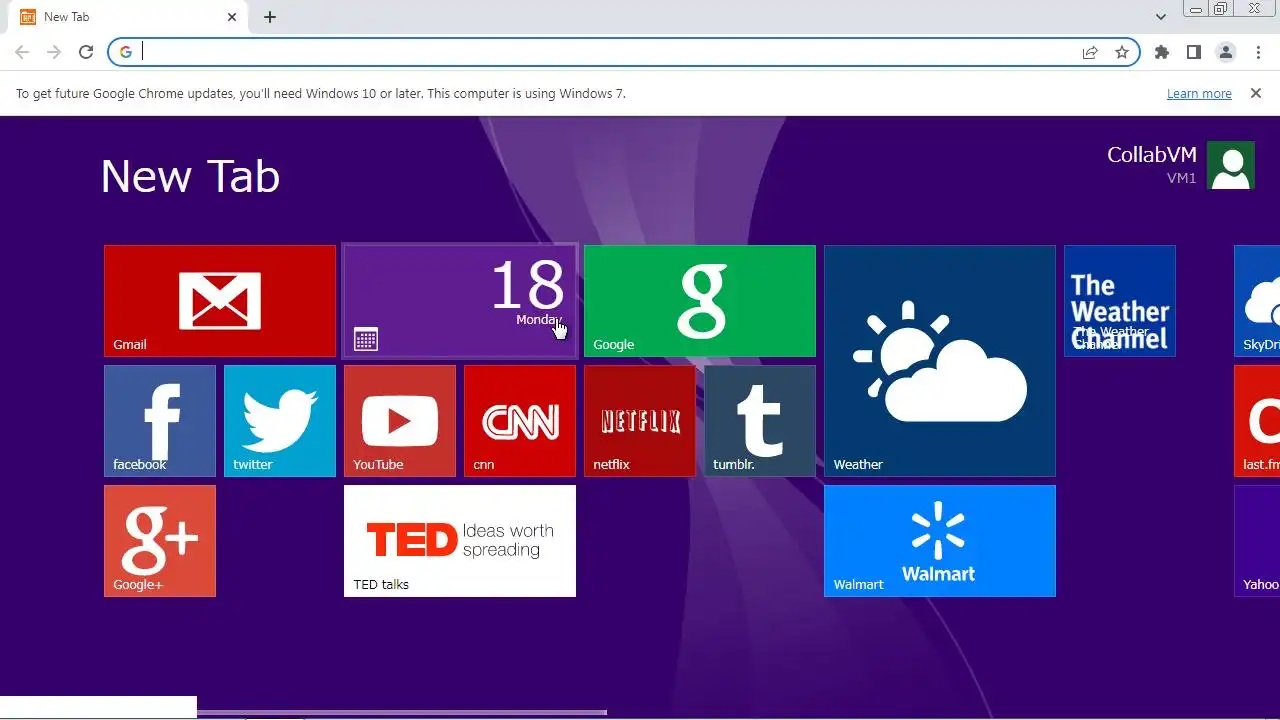Open the Gmail tile
This screenshot has width=1280, height=720.
(220, 301)
